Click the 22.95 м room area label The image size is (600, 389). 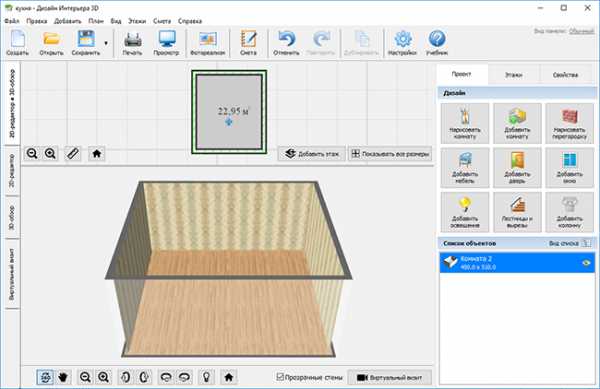pos(233,111)
